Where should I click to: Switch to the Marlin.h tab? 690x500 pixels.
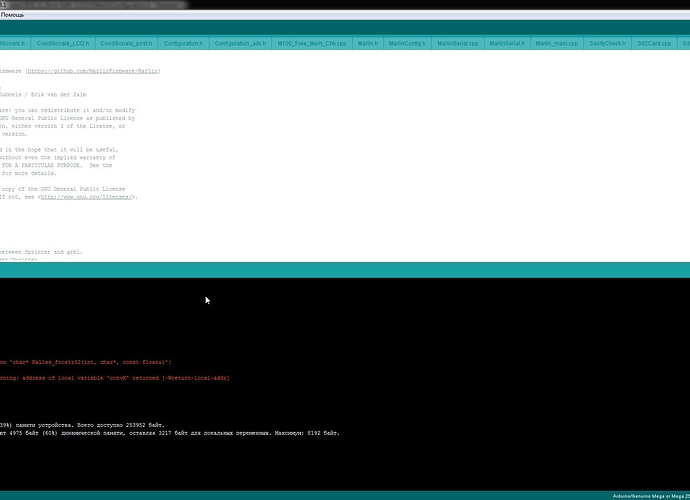367,44
